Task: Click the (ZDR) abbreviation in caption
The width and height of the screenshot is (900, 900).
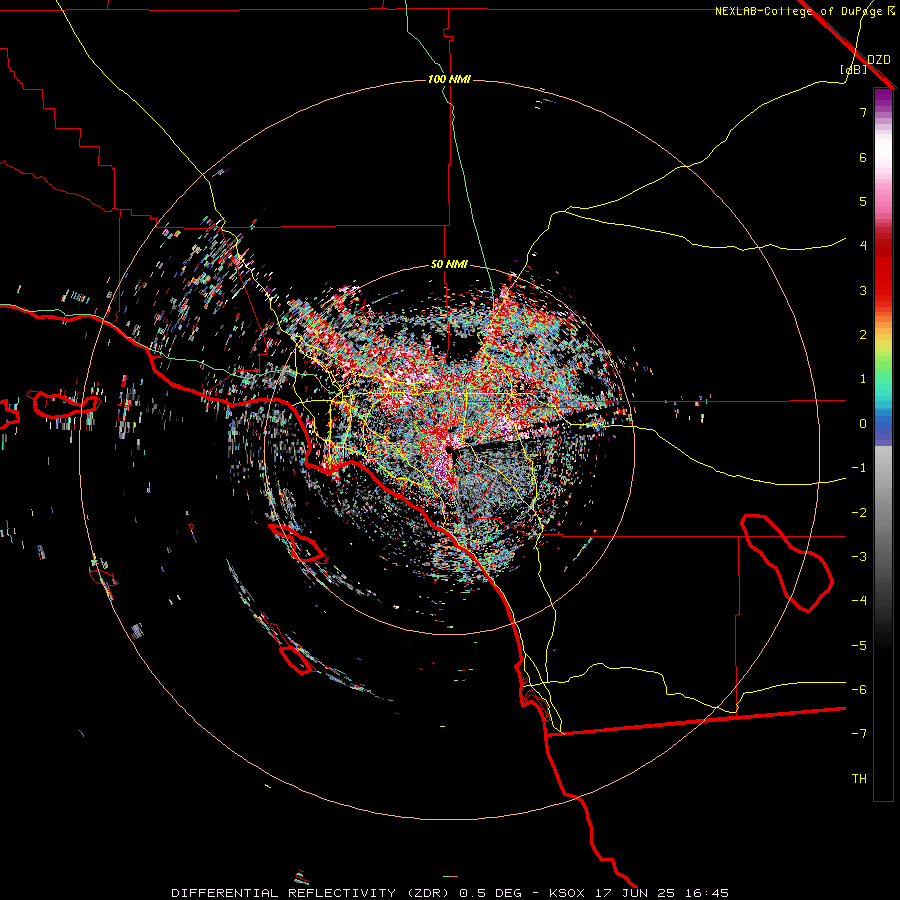Action: (x=428, y=893)
